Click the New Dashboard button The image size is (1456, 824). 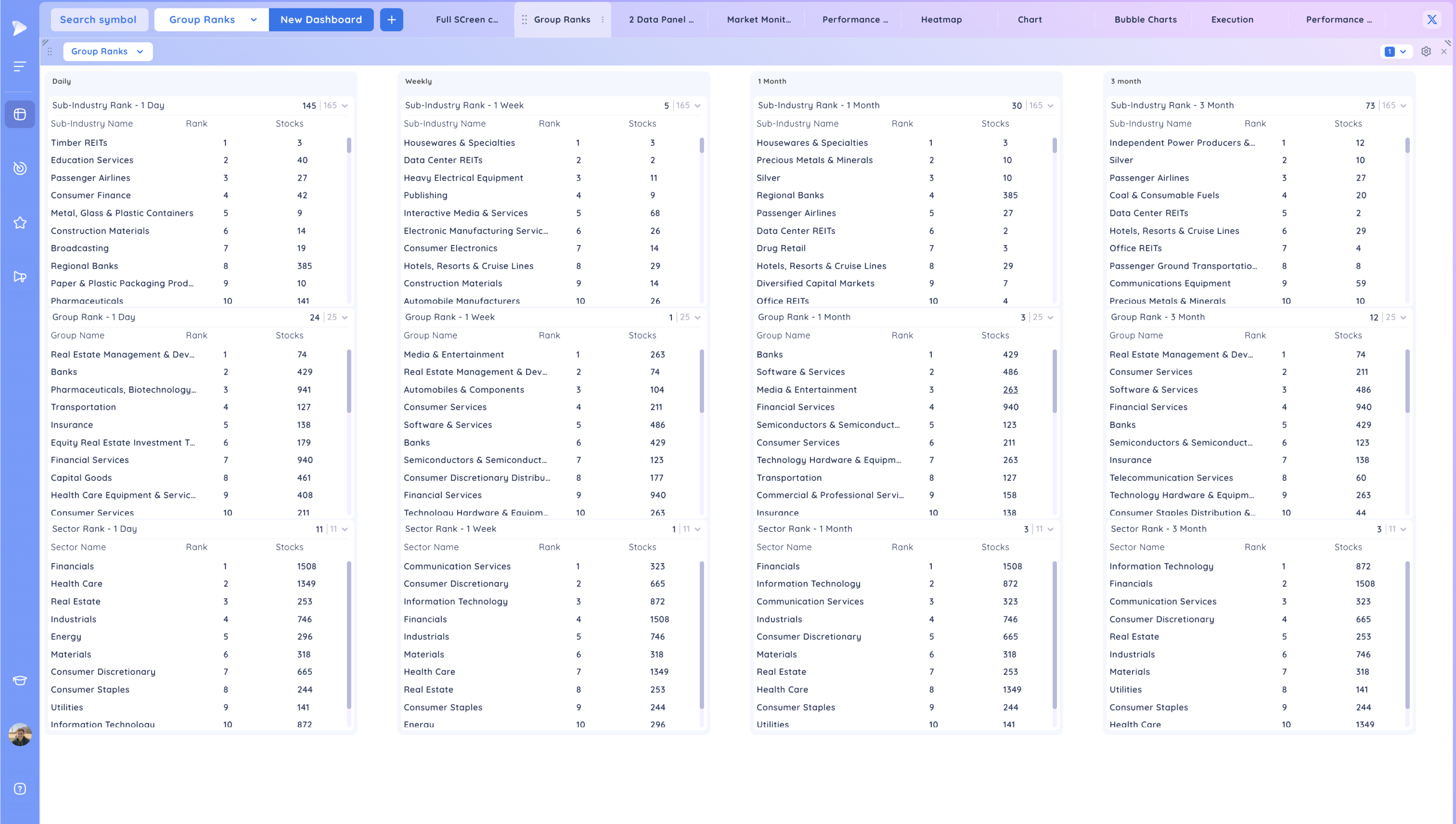321,19
